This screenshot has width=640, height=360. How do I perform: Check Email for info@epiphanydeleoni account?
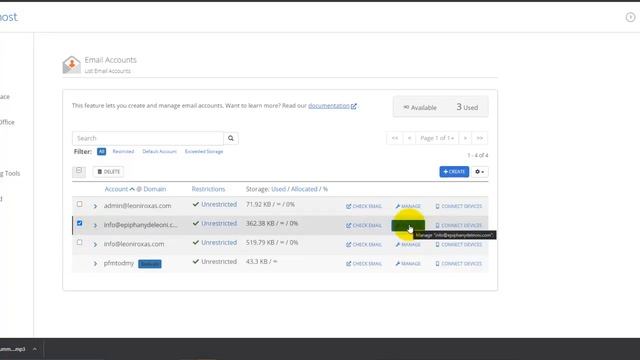pos(364,225)
